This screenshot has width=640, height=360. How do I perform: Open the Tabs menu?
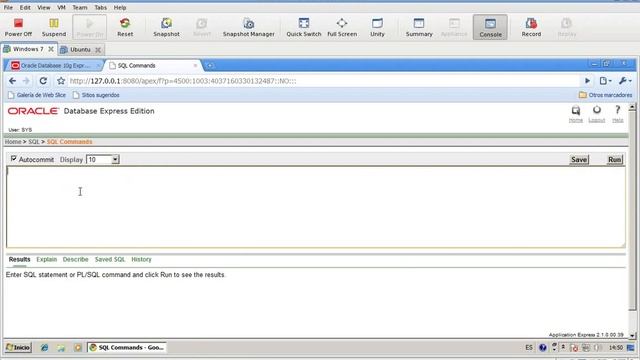[100, 7]
